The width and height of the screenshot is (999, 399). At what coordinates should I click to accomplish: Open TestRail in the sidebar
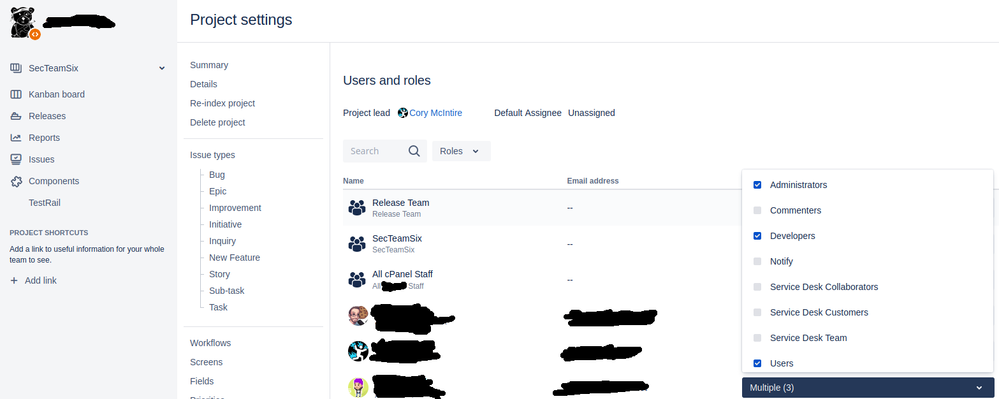pyautogui.click(x=45, y=203)
